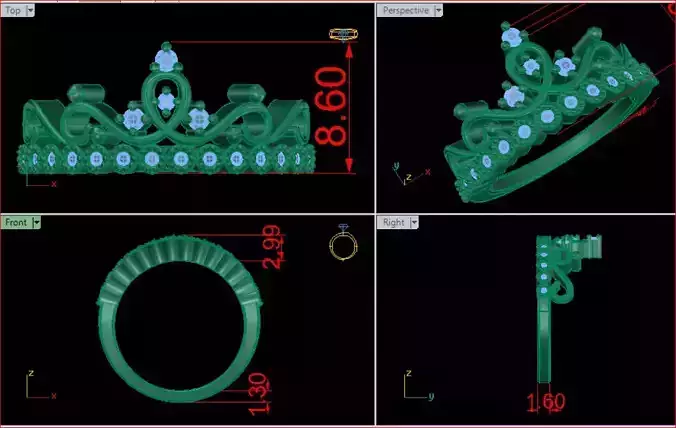Select the 8.60 height dimension text
Viewport: 676px width, 428px height.
331,106
